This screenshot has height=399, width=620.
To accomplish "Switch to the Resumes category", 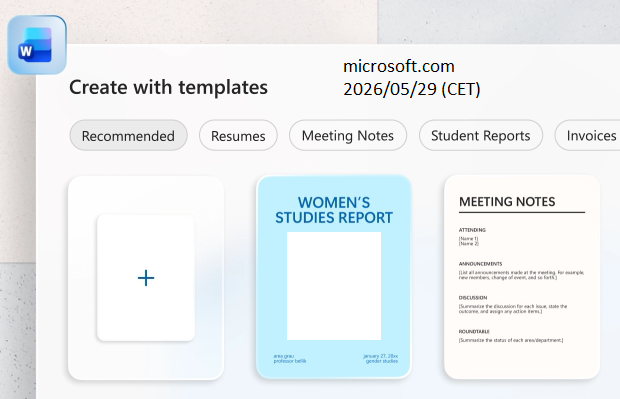I will 238,136.
